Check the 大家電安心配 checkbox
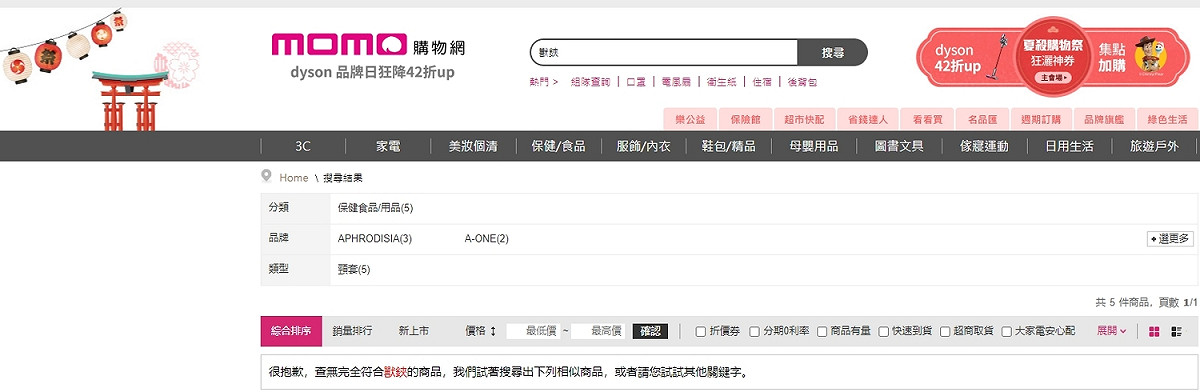Screen dimensions: 1200x392 click(1007, 331)
